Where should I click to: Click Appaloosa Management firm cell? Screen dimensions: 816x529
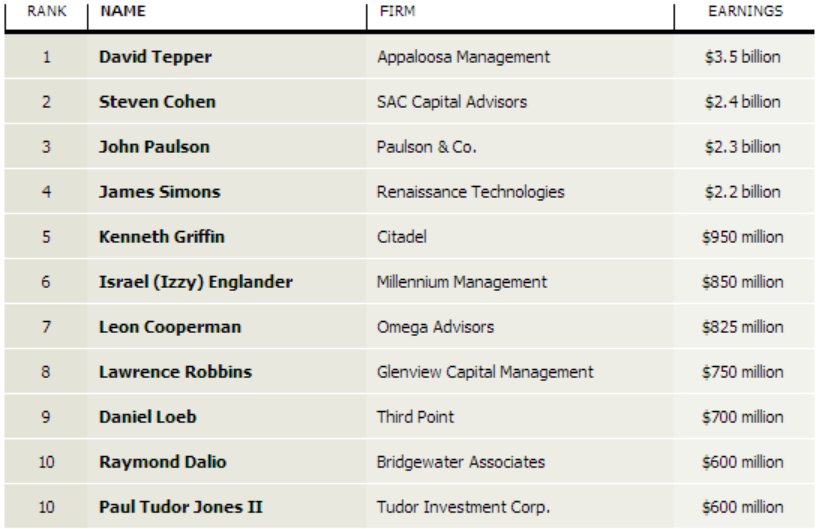(x=463, y=57)
